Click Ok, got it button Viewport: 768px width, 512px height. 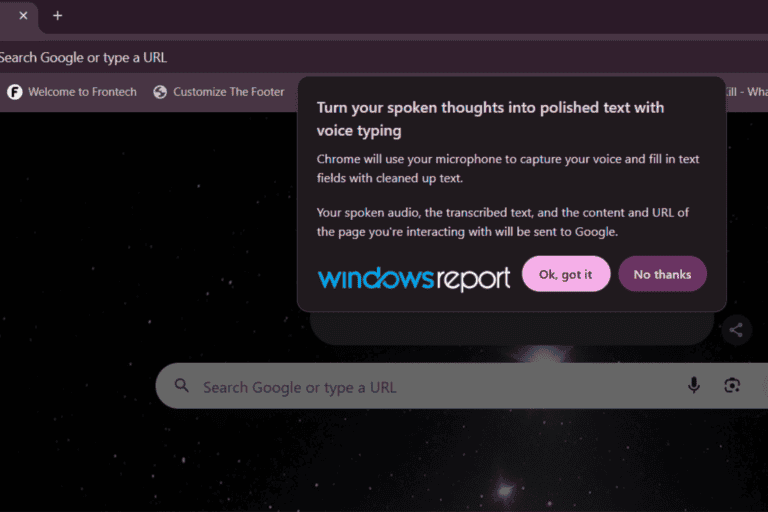566,274
